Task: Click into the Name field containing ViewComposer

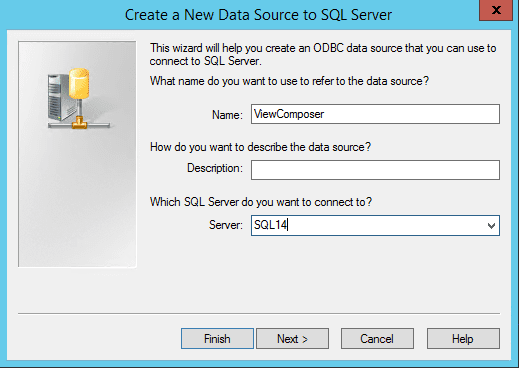Action: 375,114
